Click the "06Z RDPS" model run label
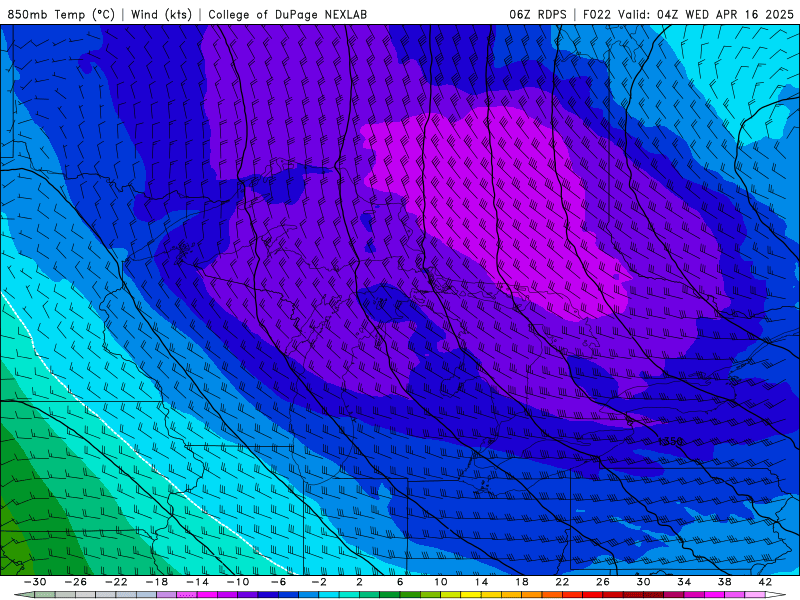 pos(538,14)
